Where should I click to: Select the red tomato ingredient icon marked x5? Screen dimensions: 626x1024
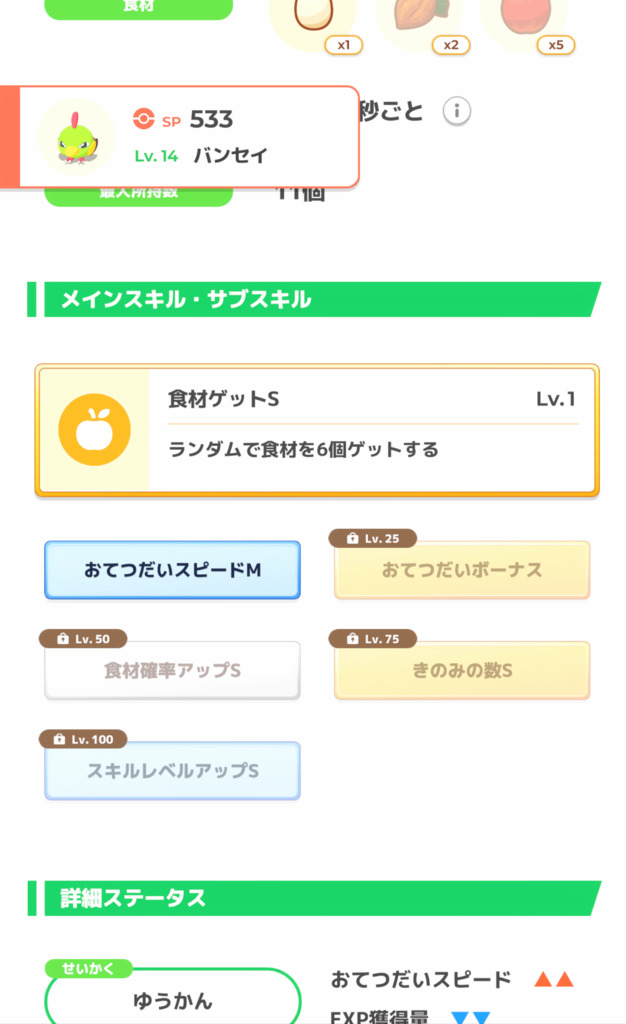523,16
